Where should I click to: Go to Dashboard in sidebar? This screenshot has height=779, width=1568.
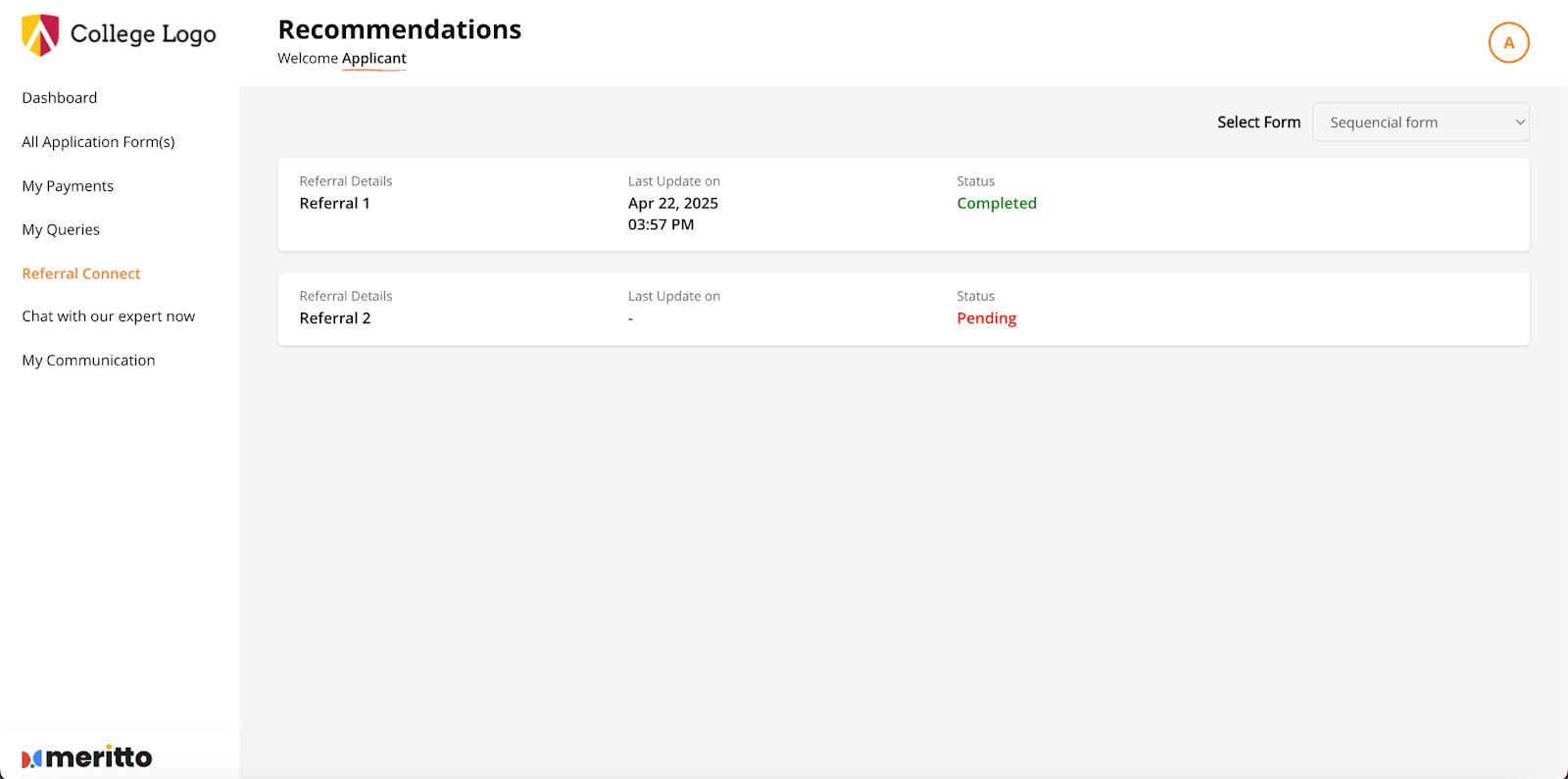pyautogui.click(x=60, y=98)
